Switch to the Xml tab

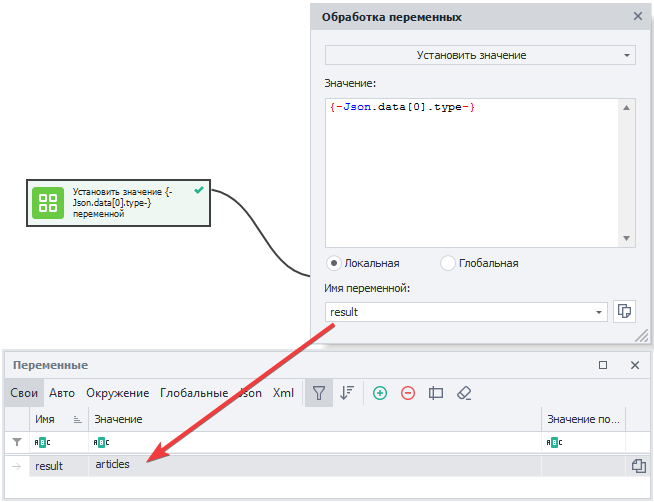click(283, 393)
